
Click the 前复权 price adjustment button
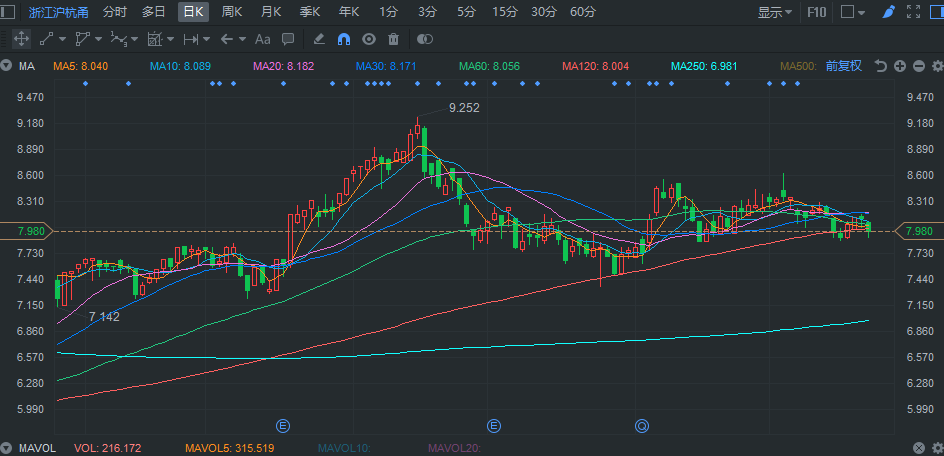tap(843, 66)
